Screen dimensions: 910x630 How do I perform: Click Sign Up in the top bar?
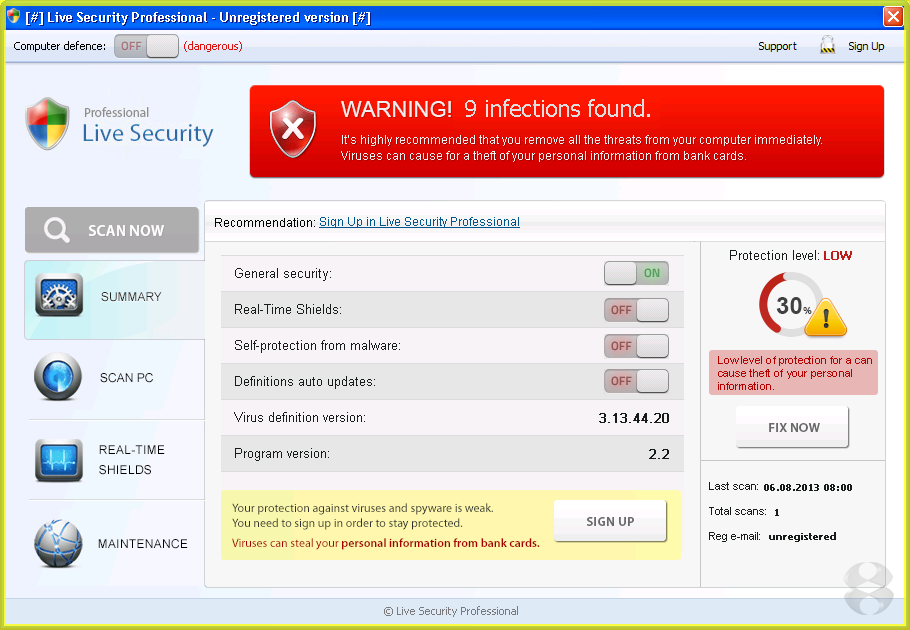866,46
